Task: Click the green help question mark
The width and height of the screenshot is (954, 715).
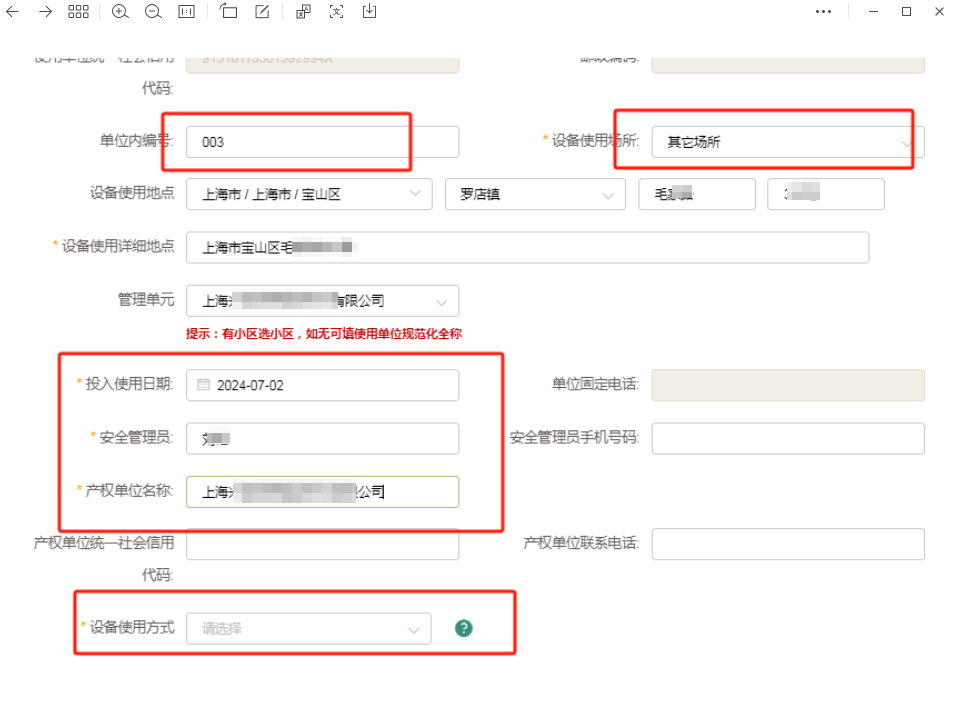Action: 463,628
